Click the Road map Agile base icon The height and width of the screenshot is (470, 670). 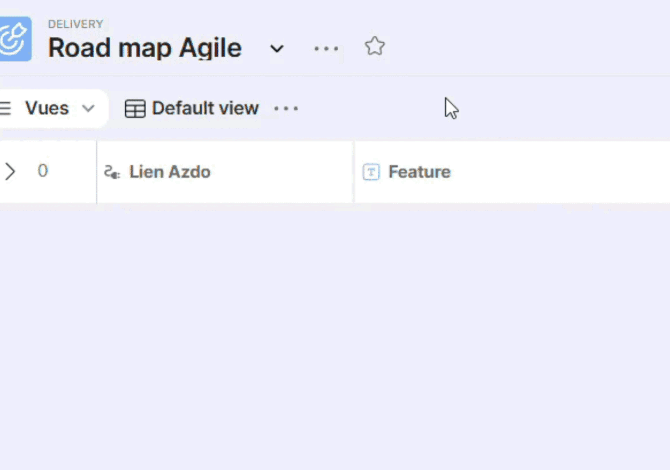pyautogui.click(x=13, y=39)
